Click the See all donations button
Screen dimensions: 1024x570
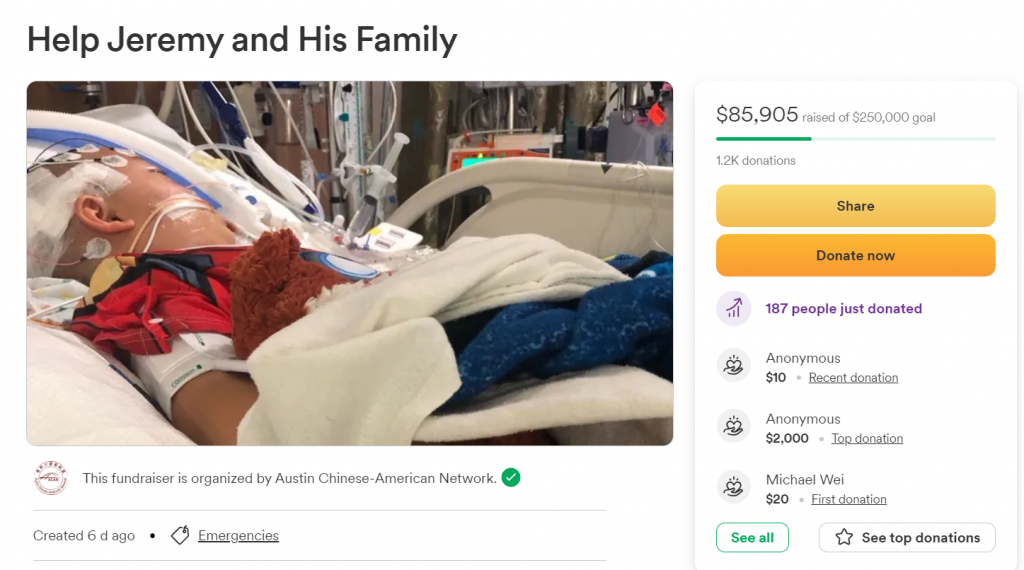point(752,538)
